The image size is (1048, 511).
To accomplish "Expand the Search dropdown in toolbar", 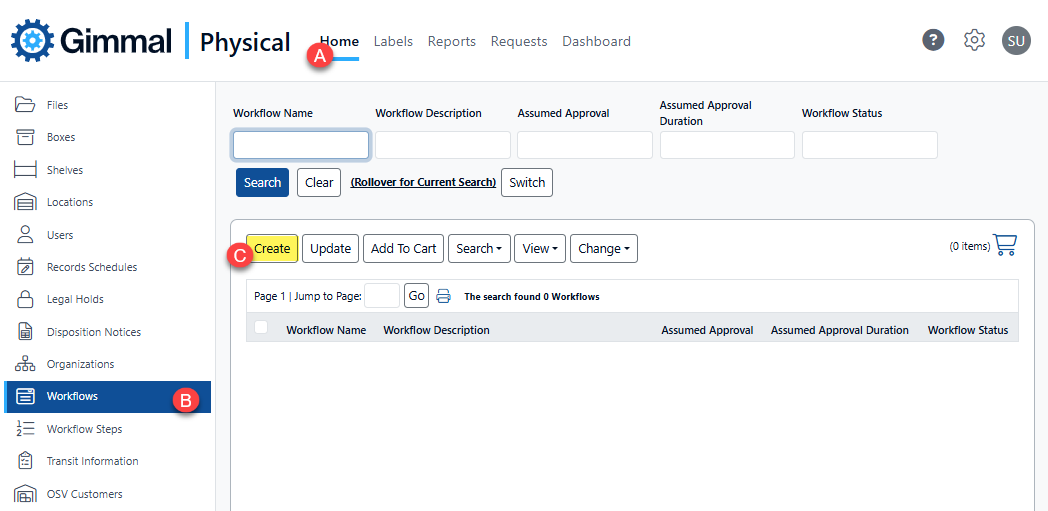I will click(479, 249).
